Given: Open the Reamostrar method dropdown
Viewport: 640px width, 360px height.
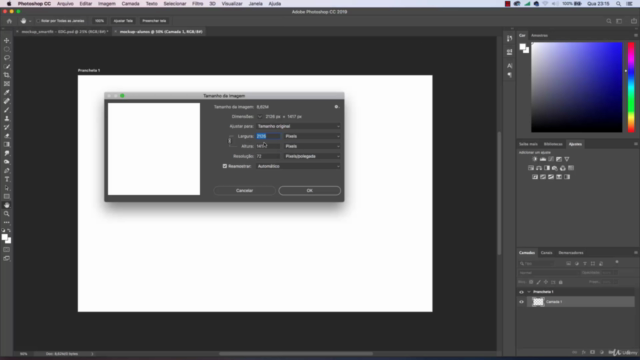Looking at the screenshot, I should coord(298,166).
